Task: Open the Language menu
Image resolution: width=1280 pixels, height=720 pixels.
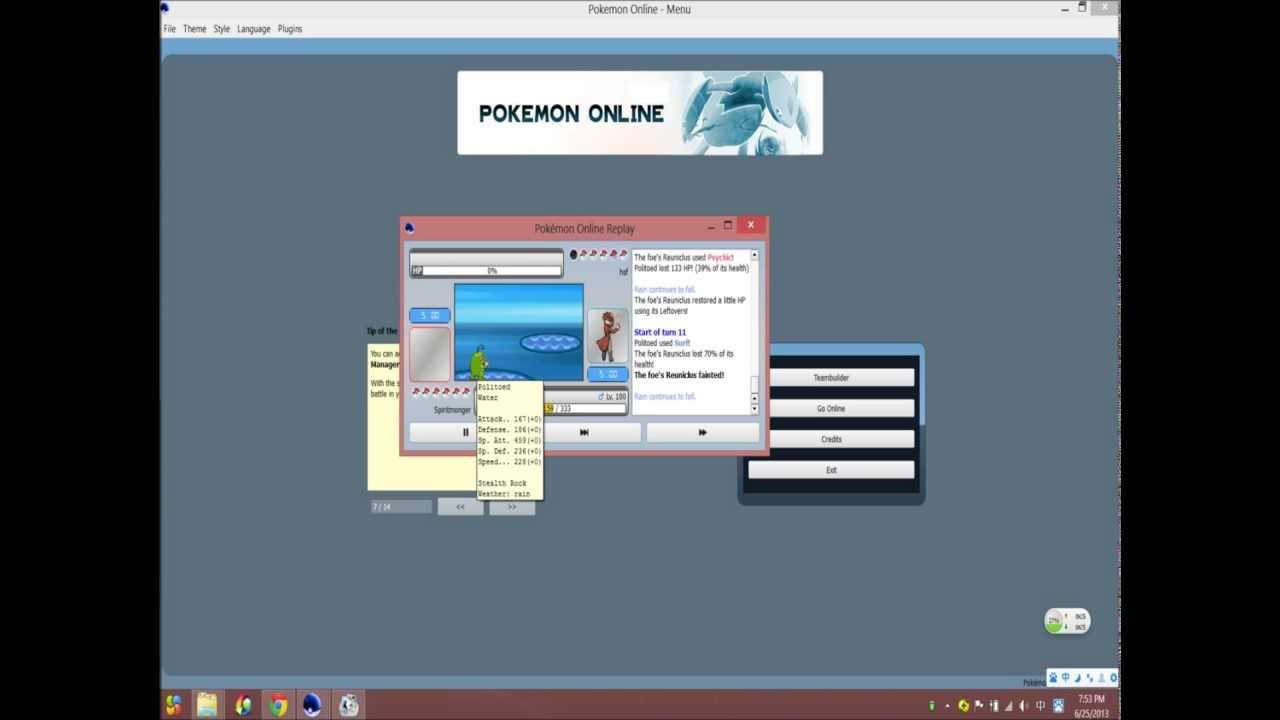Action: 254,29
